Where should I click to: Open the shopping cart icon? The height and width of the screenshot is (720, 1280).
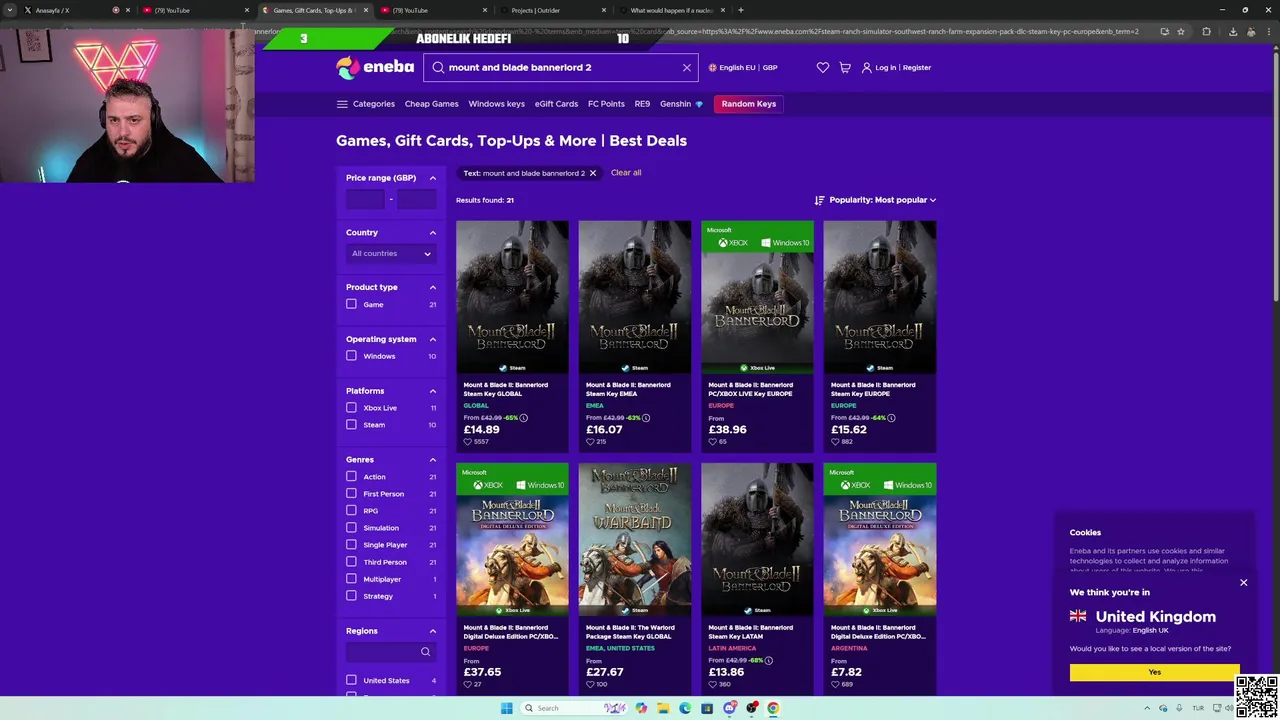pyautogui.click(x=845, y=67)
